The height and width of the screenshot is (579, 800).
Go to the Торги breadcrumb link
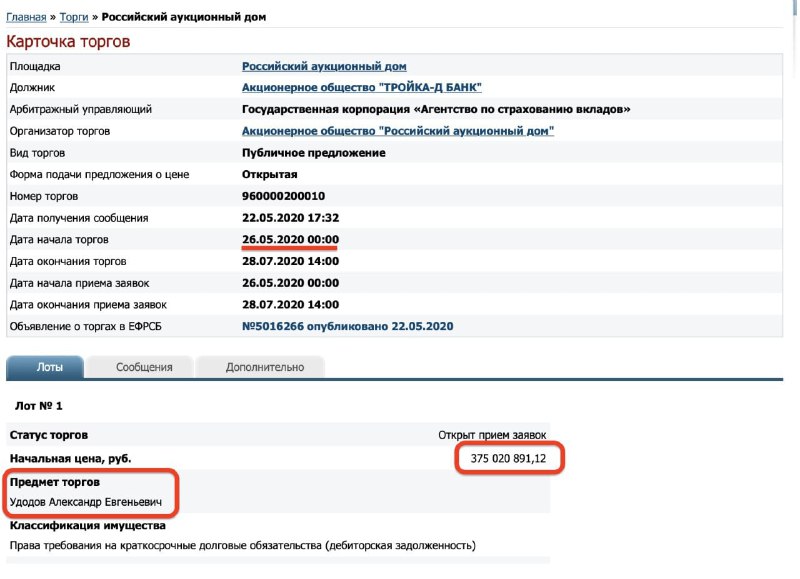74,17
